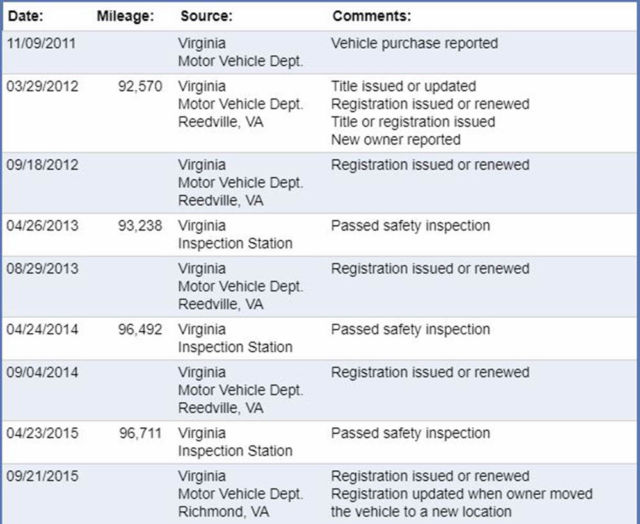Click the "Richmond, VA" source location
640x524 pixels.
point(221,512)
